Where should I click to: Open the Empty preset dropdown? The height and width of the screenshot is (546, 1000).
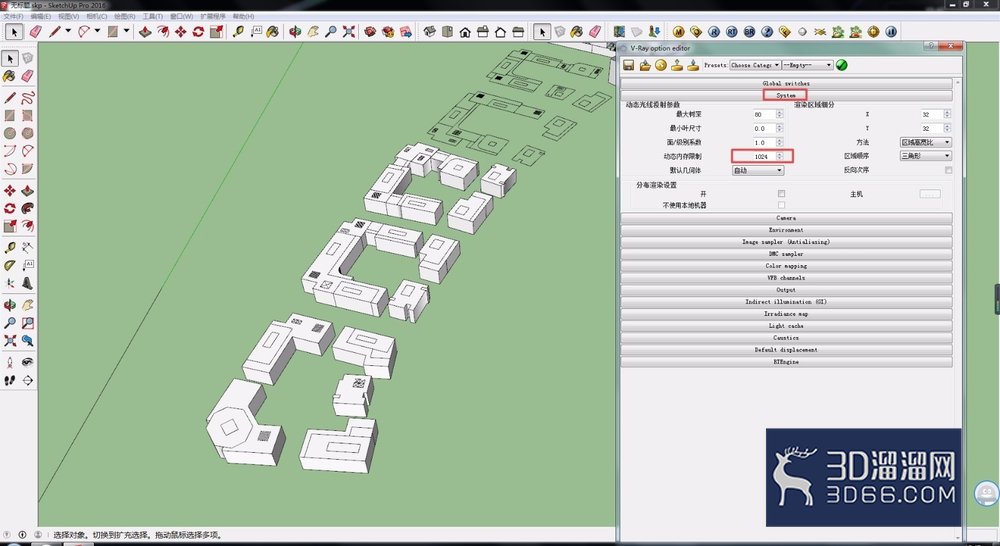coord(807,65)
